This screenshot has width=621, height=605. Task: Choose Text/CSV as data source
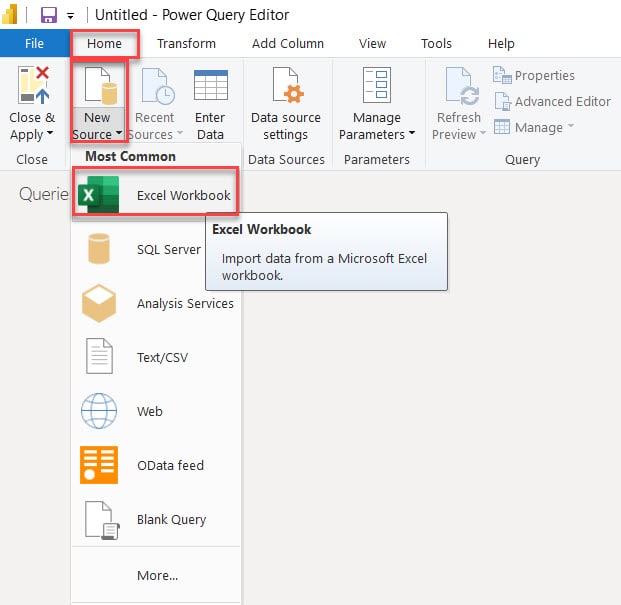(156, 358)
